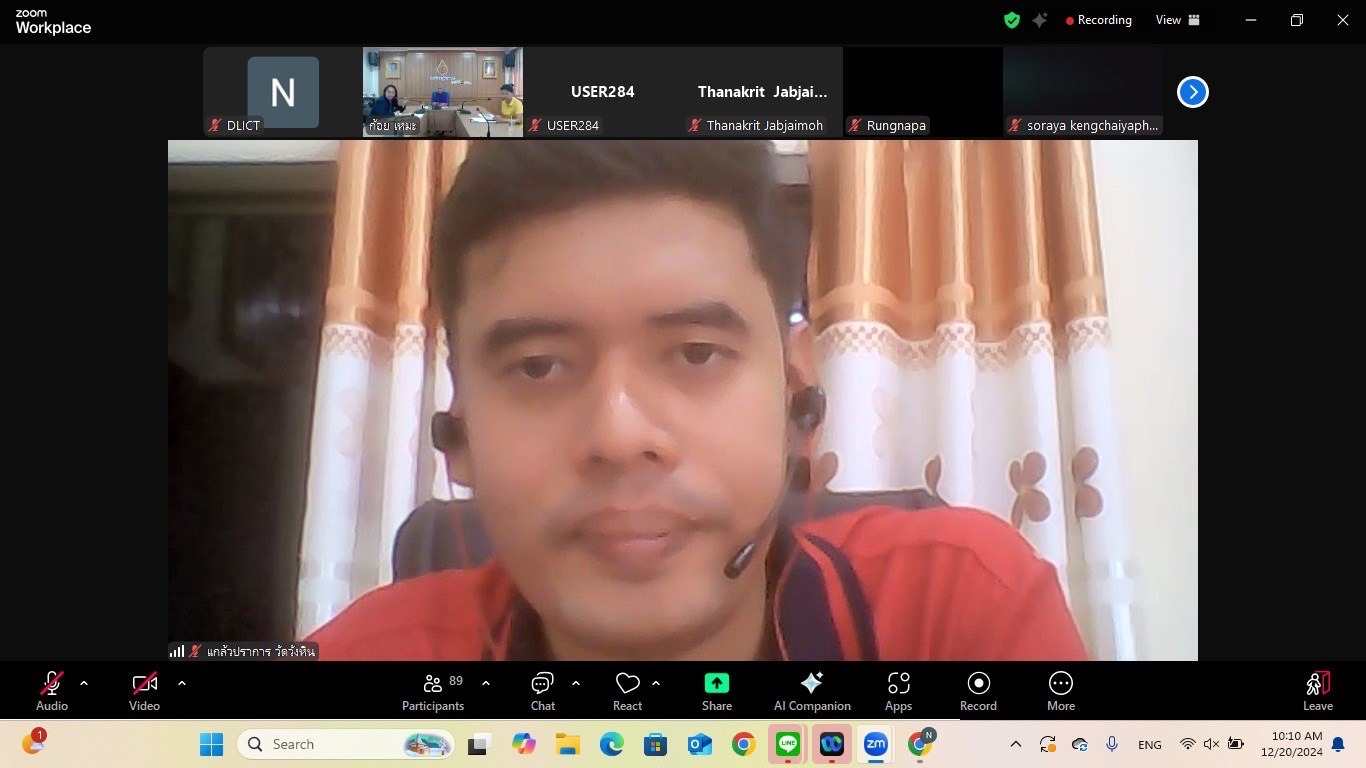Screen dimensions: 1366x768
Task: Select the conference room video thumbnail
Action: pyautogui.click(x=443, y=92)
